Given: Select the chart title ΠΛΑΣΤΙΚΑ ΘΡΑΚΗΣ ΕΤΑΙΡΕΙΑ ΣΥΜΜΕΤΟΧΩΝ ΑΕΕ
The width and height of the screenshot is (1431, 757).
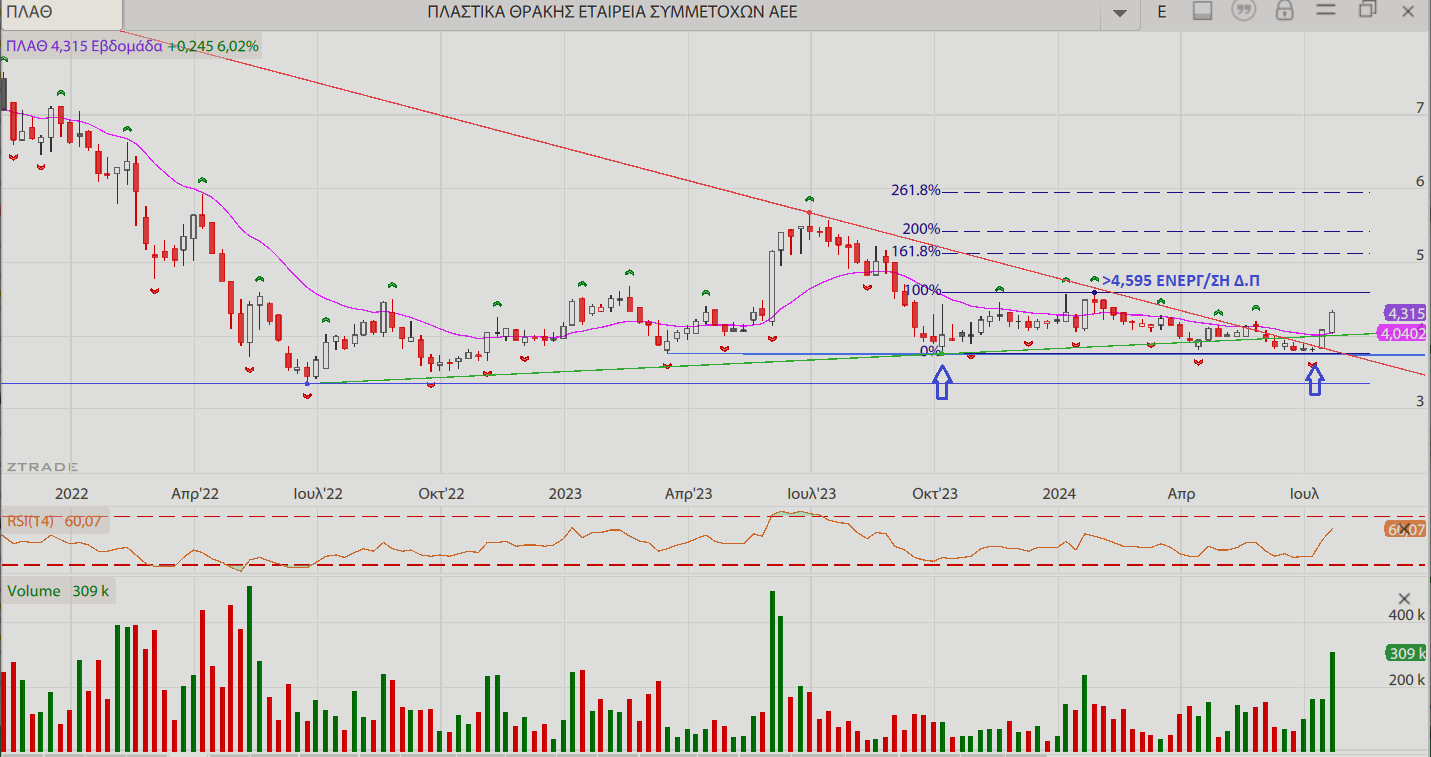Looking at the screenshot, I should (x=611, y=12).
